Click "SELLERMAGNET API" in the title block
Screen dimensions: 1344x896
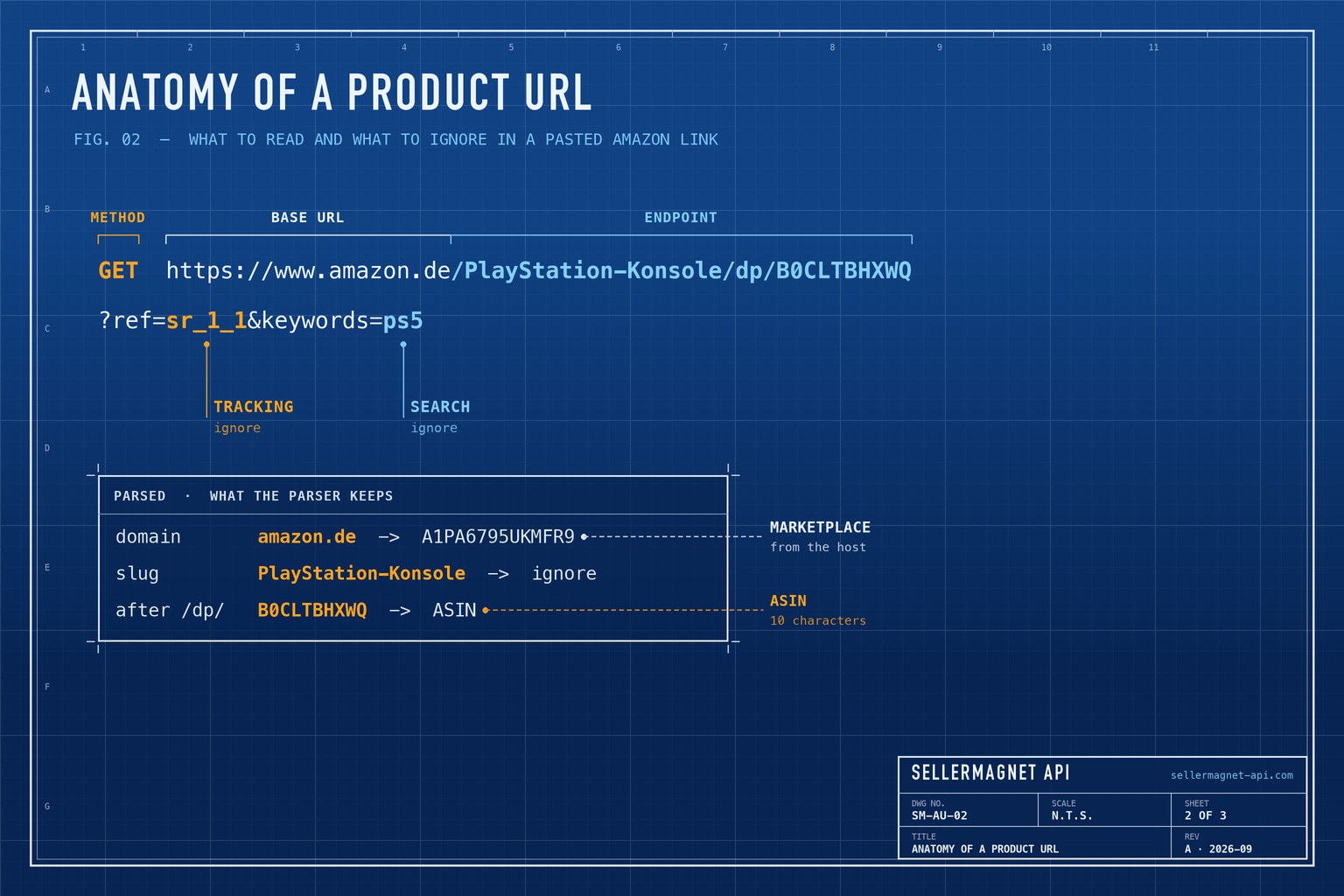click(990, 773)
